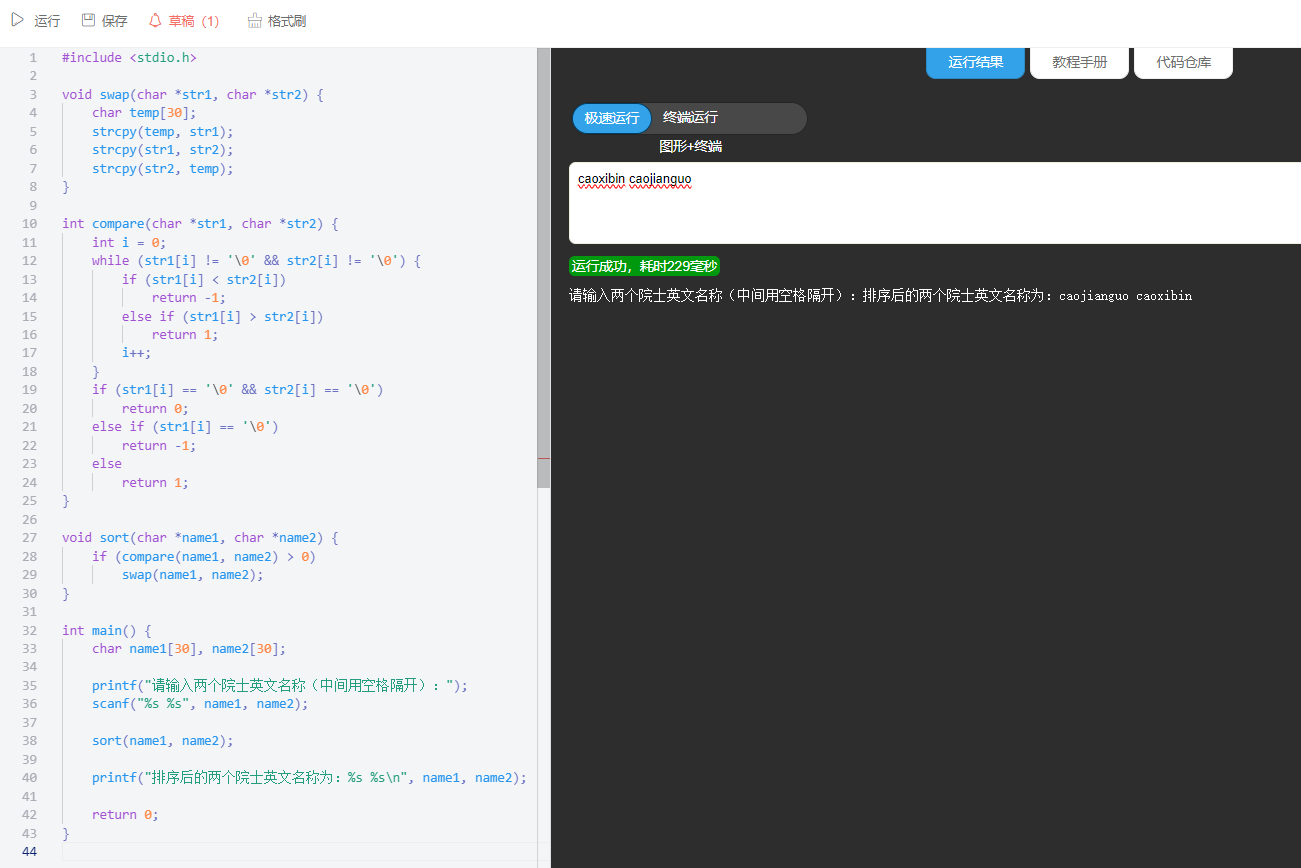1301x868 pixels.
Task: Choose the 图形+终端 option
Action: pyautogui.click(x=690, y=146)
